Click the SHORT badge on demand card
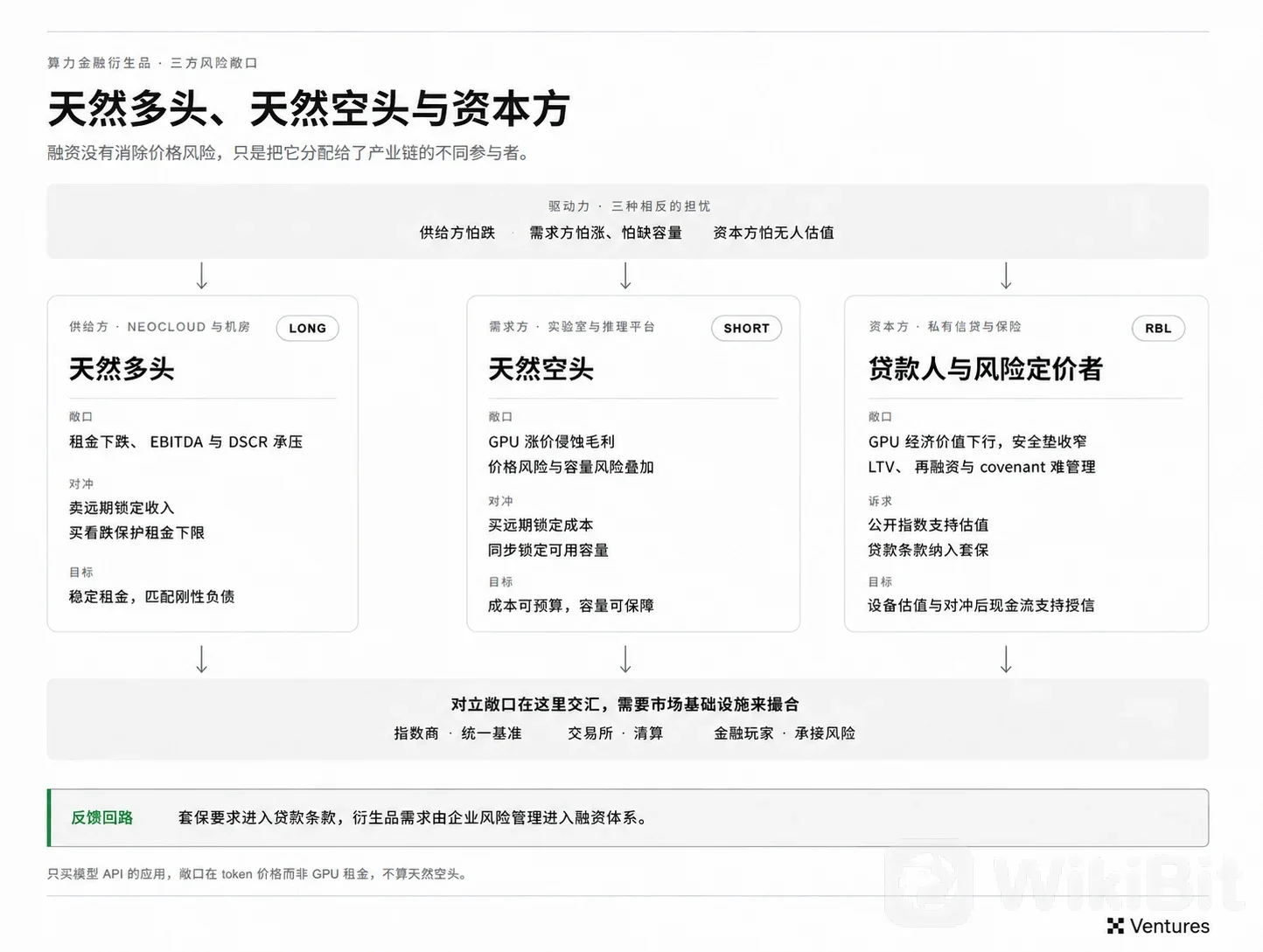Viewport: 1263px width, 952px height. tap(746, 328)
